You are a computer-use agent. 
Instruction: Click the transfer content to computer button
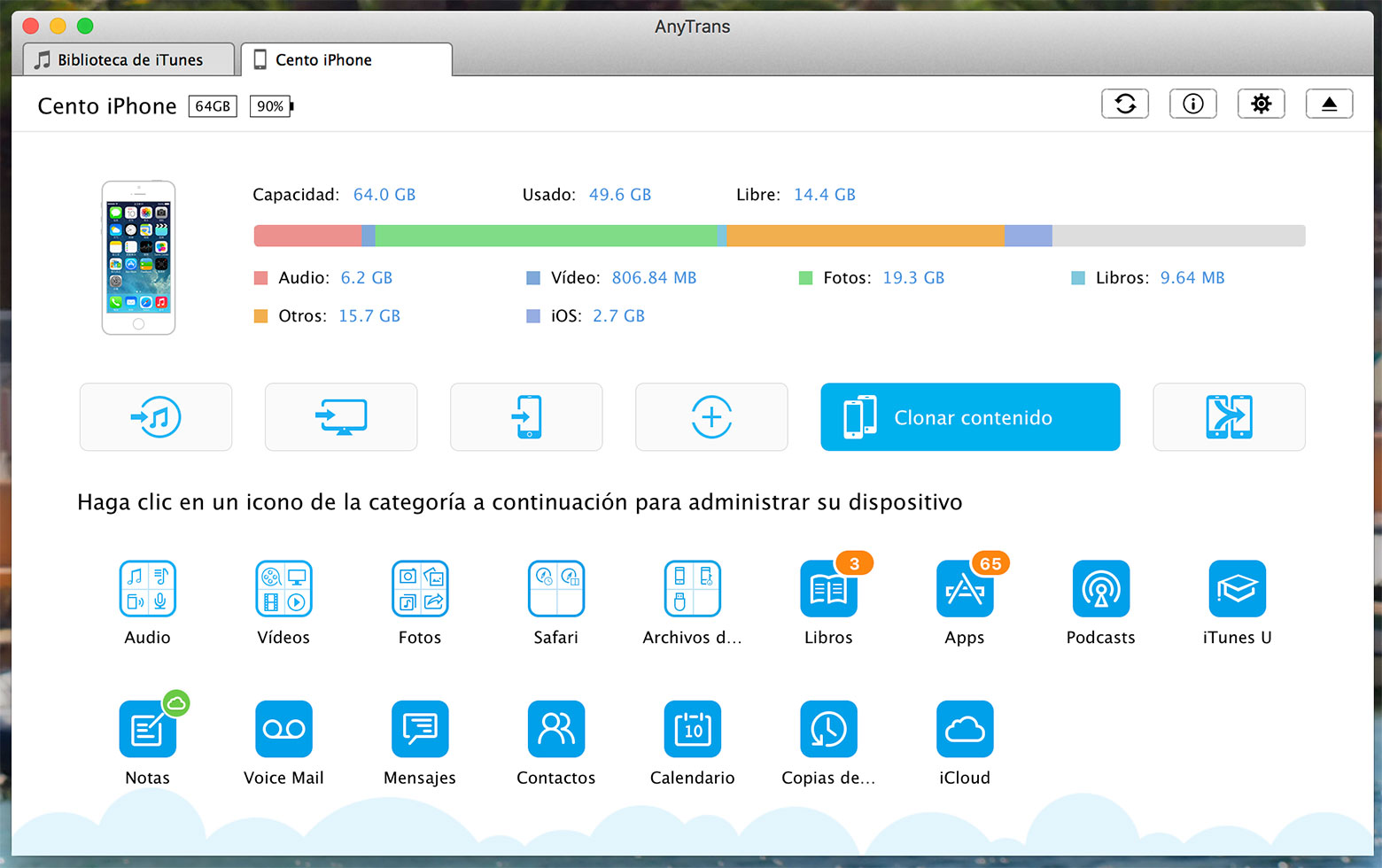pos(341,417)
